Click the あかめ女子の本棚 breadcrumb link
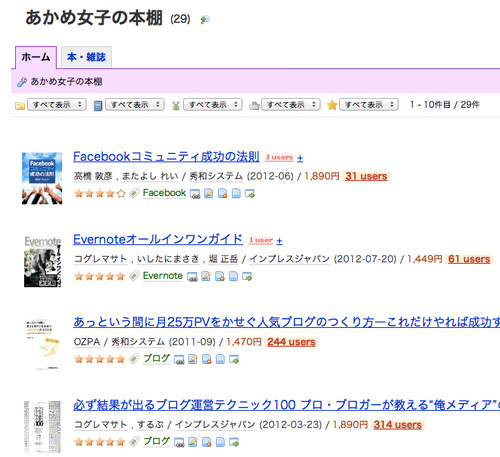Screen dimensions: 500x457 66,82
